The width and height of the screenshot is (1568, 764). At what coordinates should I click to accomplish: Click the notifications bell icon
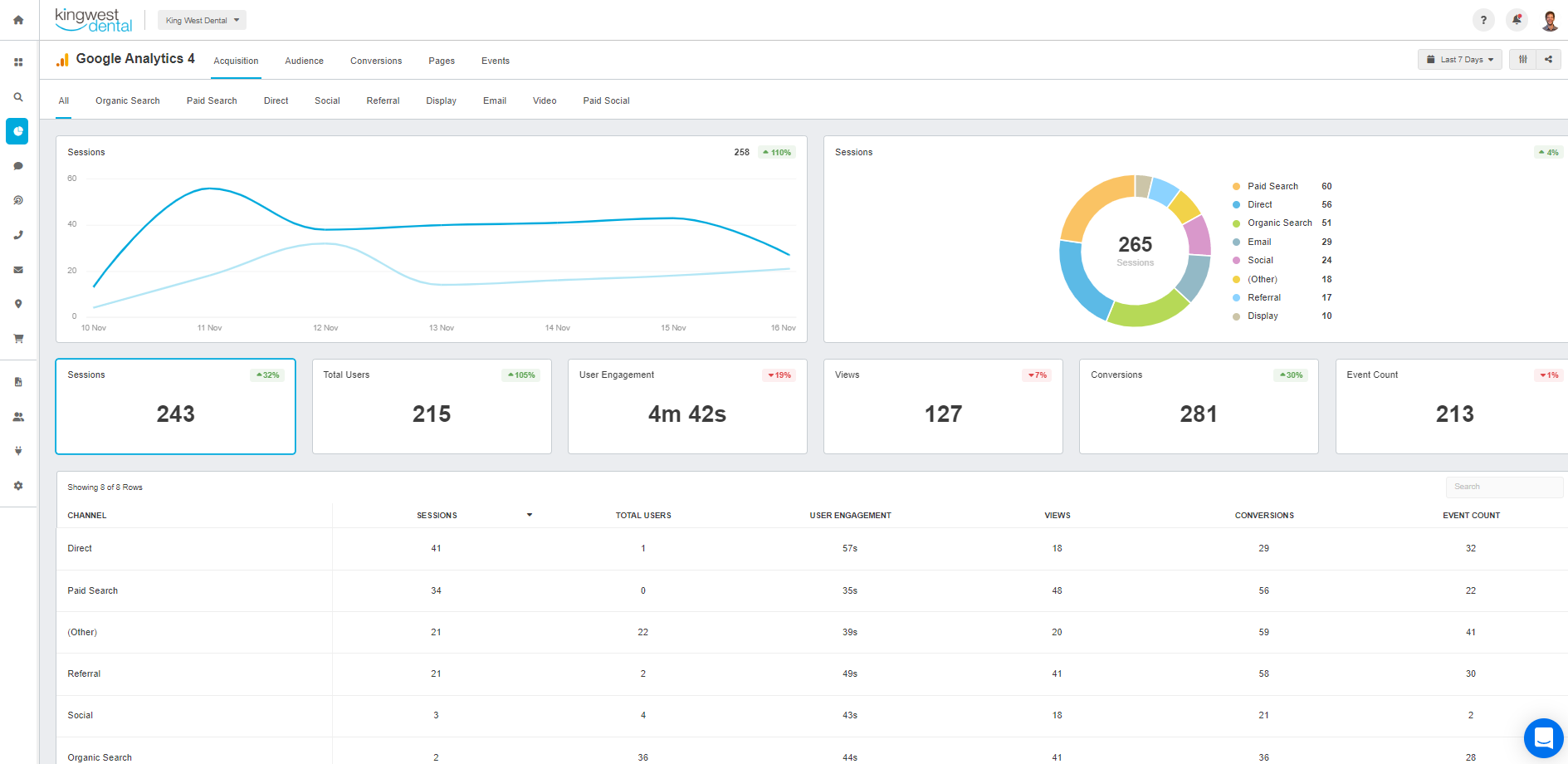[x=1517, y=19]
